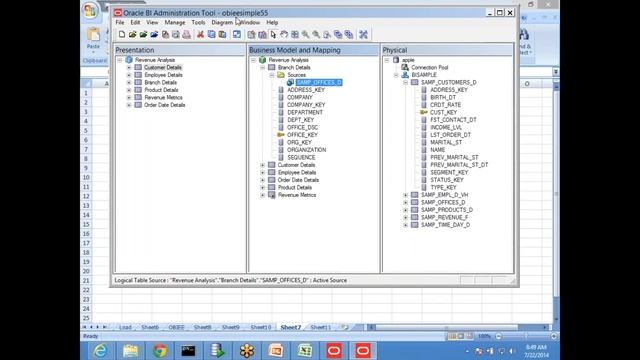
Task: Click the Copy icon beside the scissors
Action: (211, 35)
